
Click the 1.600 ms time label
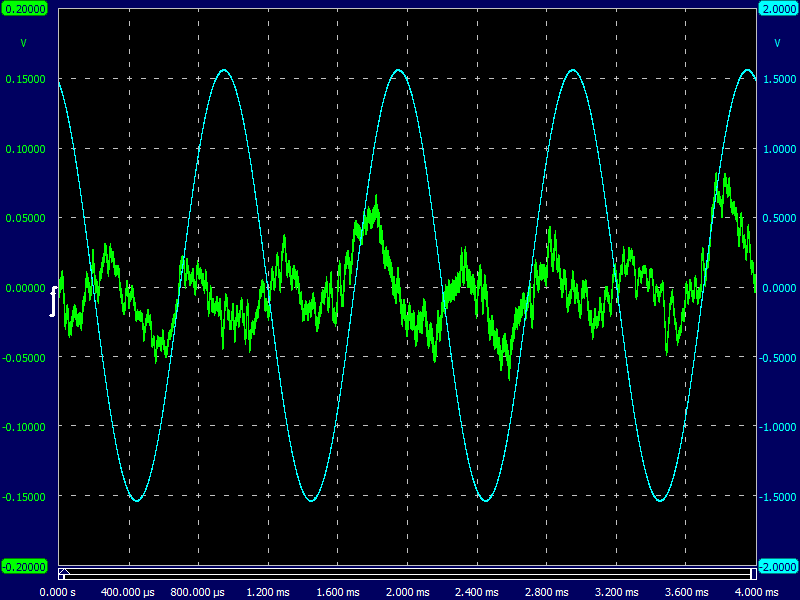(338, 592)
